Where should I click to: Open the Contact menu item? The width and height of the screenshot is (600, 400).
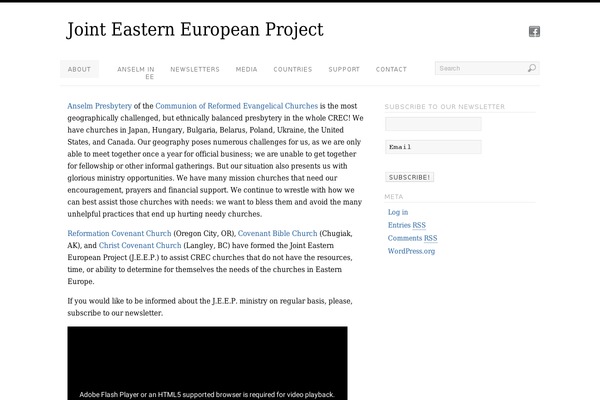(x=391, y=69)
